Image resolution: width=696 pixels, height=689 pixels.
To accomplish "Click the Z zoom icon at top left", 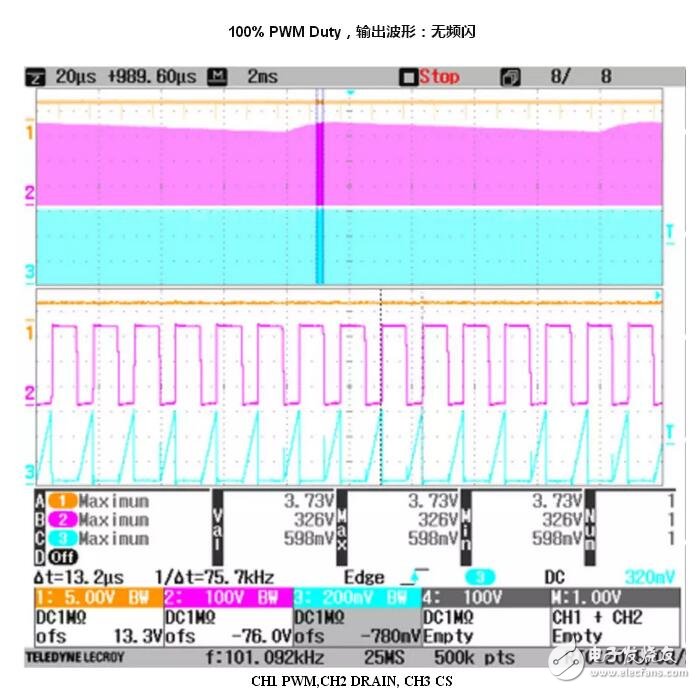I will point(36,77).
